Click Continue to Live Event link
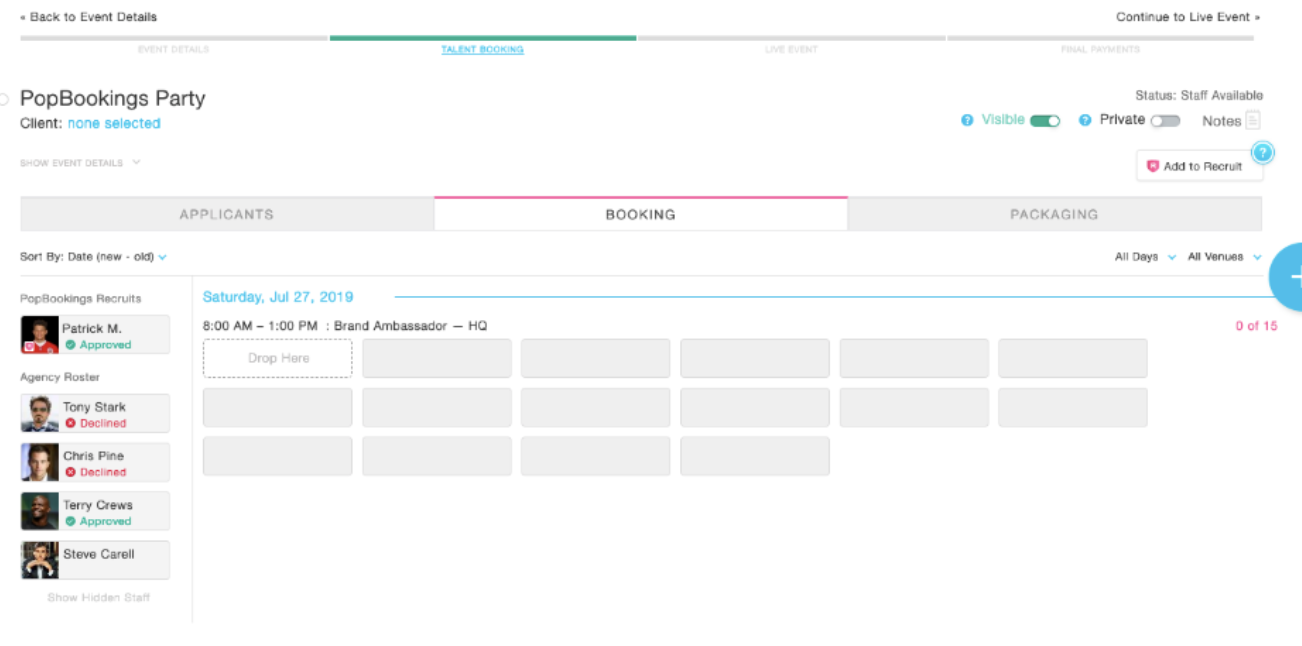The image size is (1302, 646). (1187, 17)
